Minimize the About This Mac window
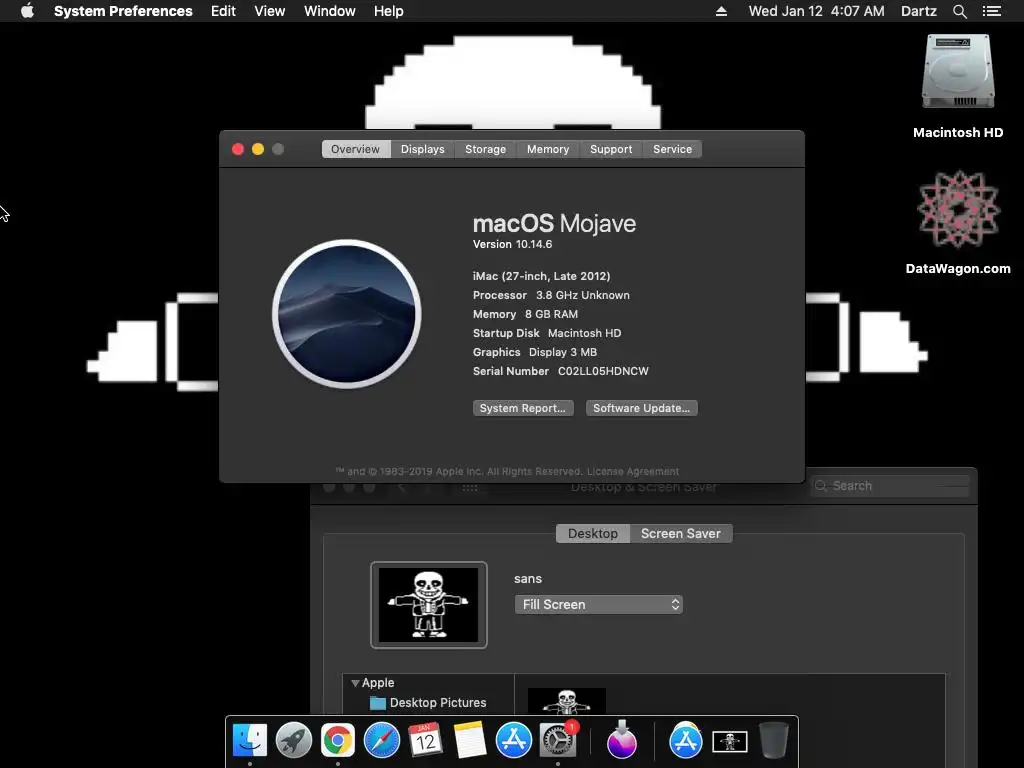This screenshot has height=768, width=1024. [258, 149]
